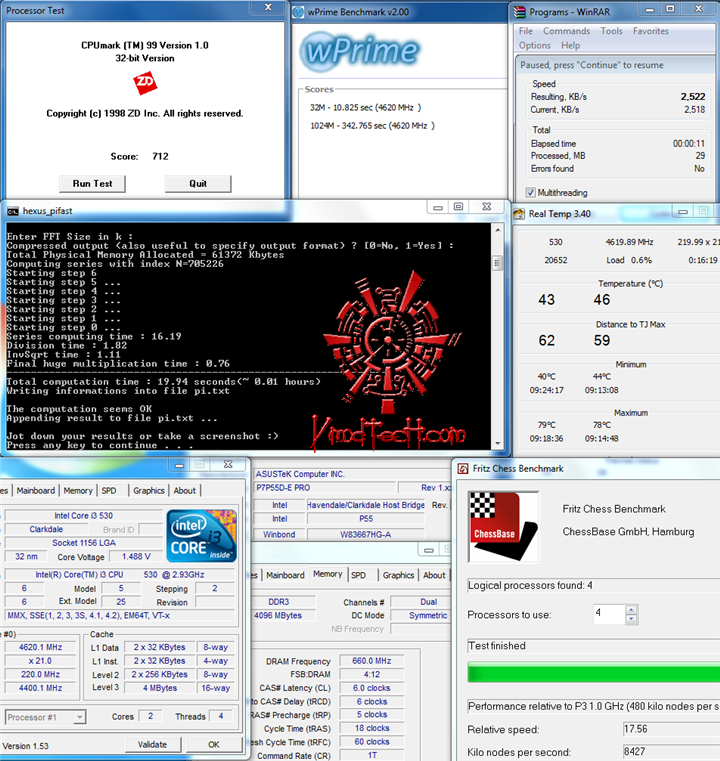Click the DRAM Frequency 660.0 MHz value
Screen dimensions: 720x761
tap(372, 661)
